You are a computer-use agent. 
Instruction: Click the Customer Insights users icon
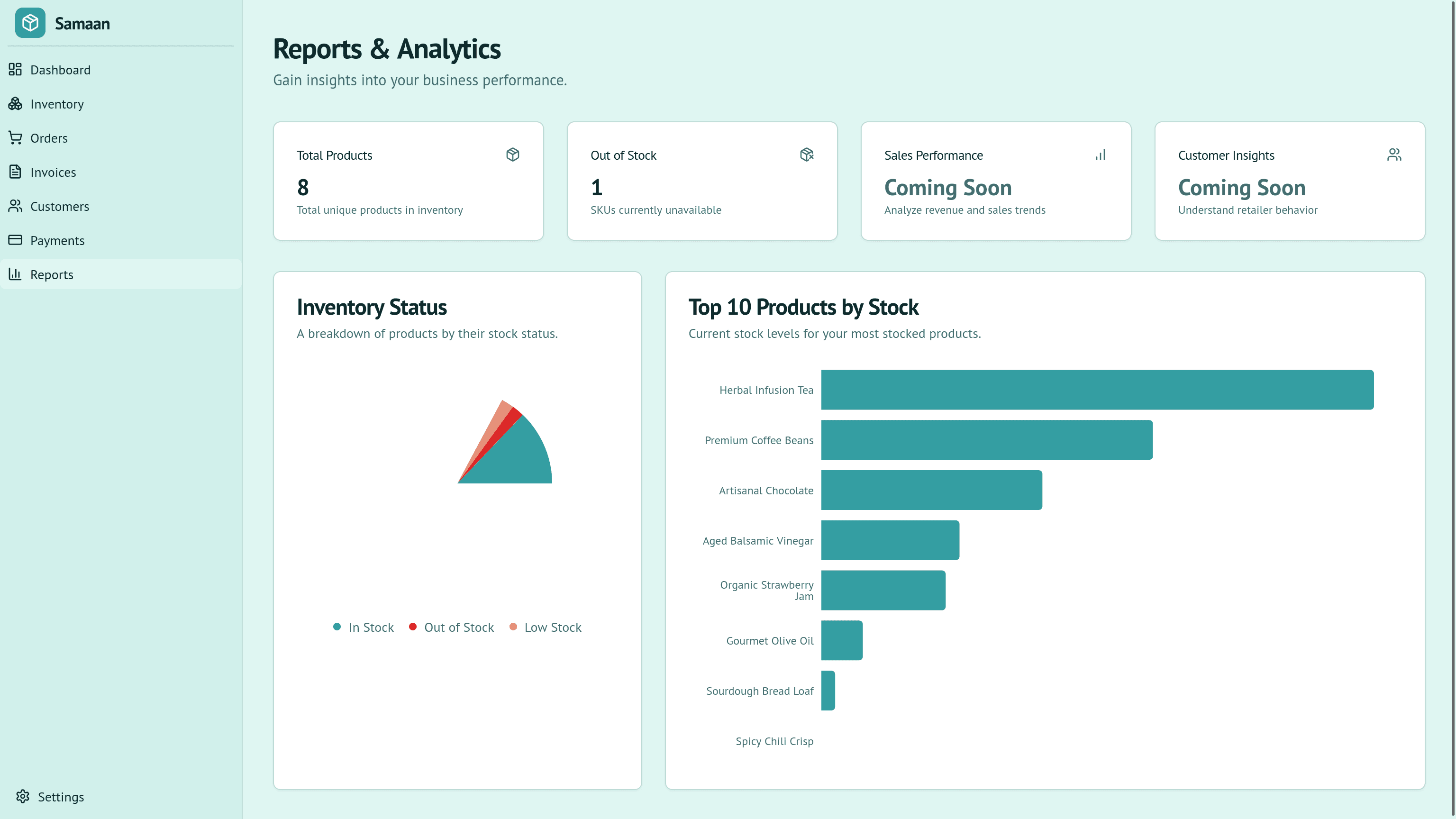click(x=1394, y=155)
